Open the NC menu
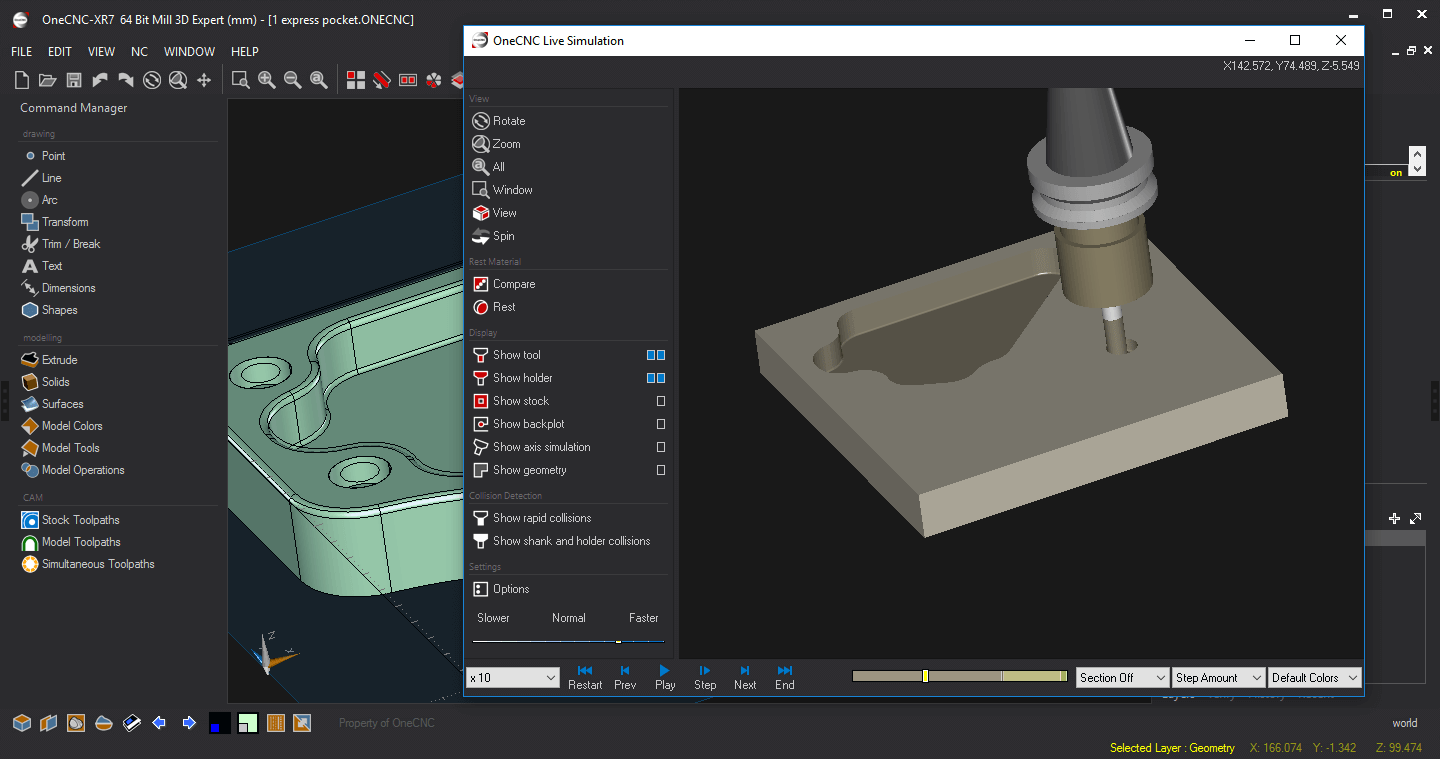This screenshot has width=1440, height=759. [139, 52]
